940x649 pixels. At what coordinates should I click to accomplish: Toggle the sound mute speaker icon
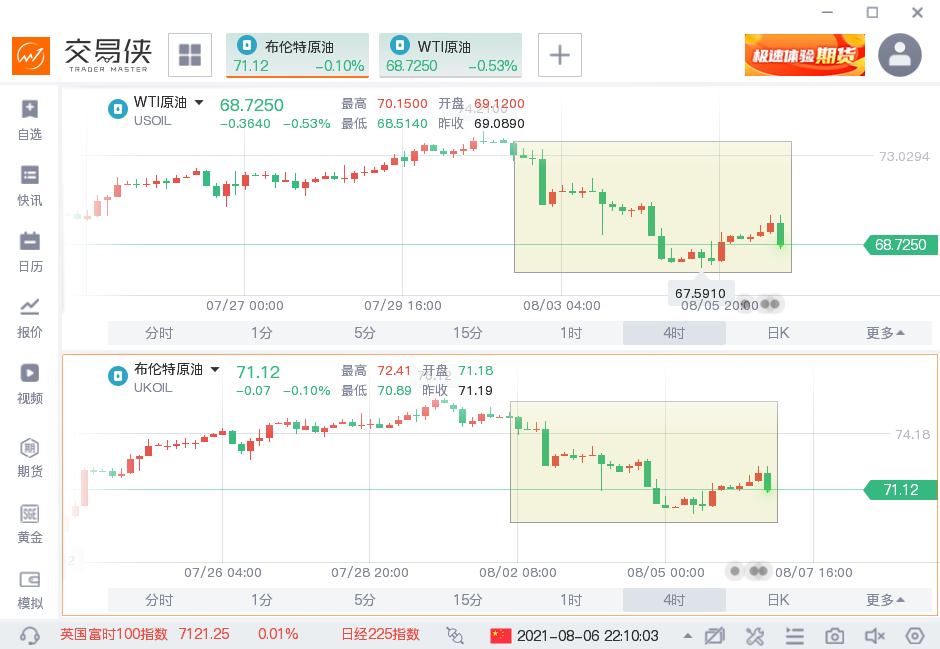pyautogui.click(x=875, y=635)
